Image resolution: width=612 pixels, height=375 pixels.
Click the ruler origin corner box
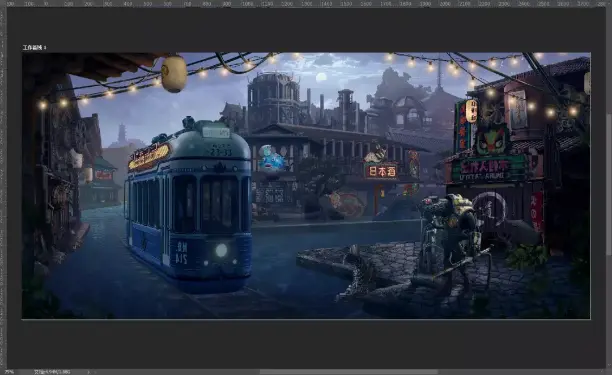tap(2, 3)
